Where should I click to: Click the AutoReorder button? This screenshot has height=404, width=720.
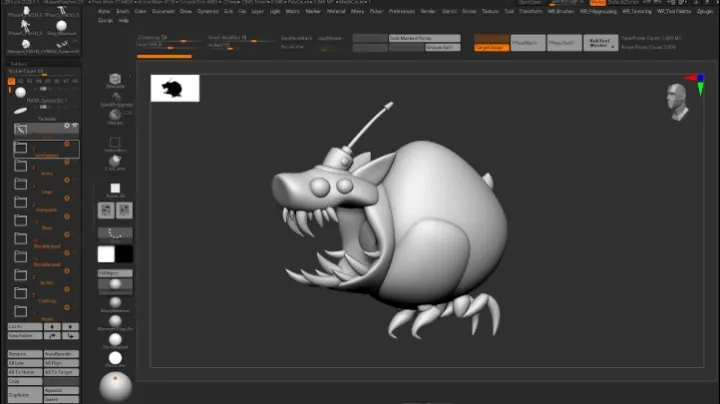coord(61,354)
